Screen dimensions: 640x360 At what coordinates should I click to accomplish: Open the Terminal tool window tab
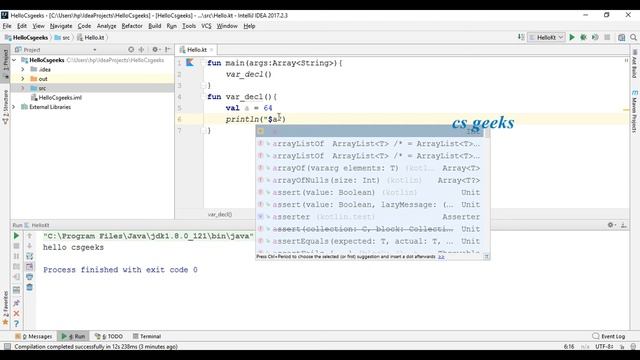[147, 336]
